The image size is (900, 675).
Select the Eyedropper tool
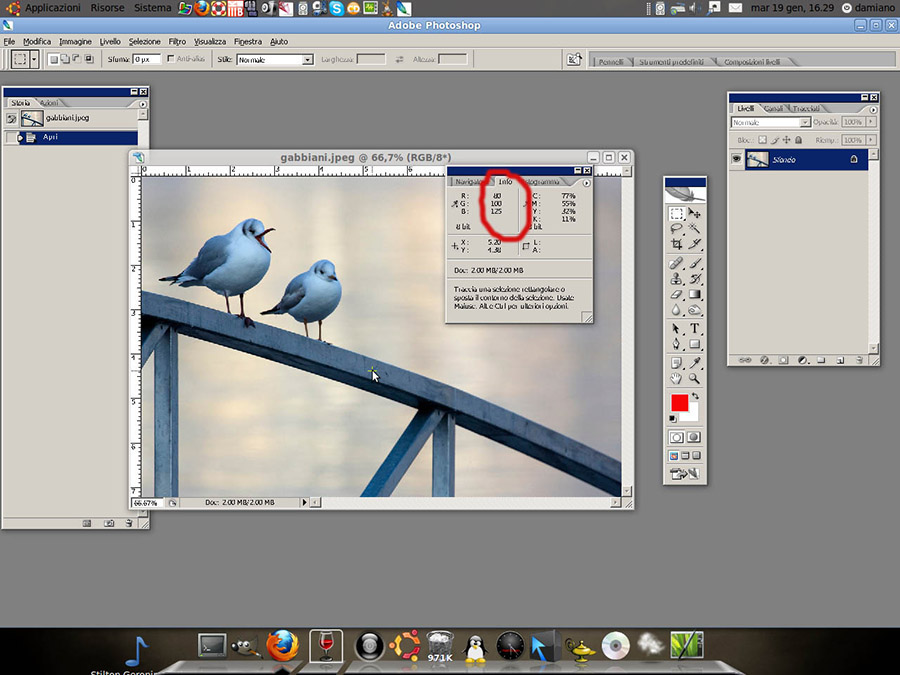point(695,362)
